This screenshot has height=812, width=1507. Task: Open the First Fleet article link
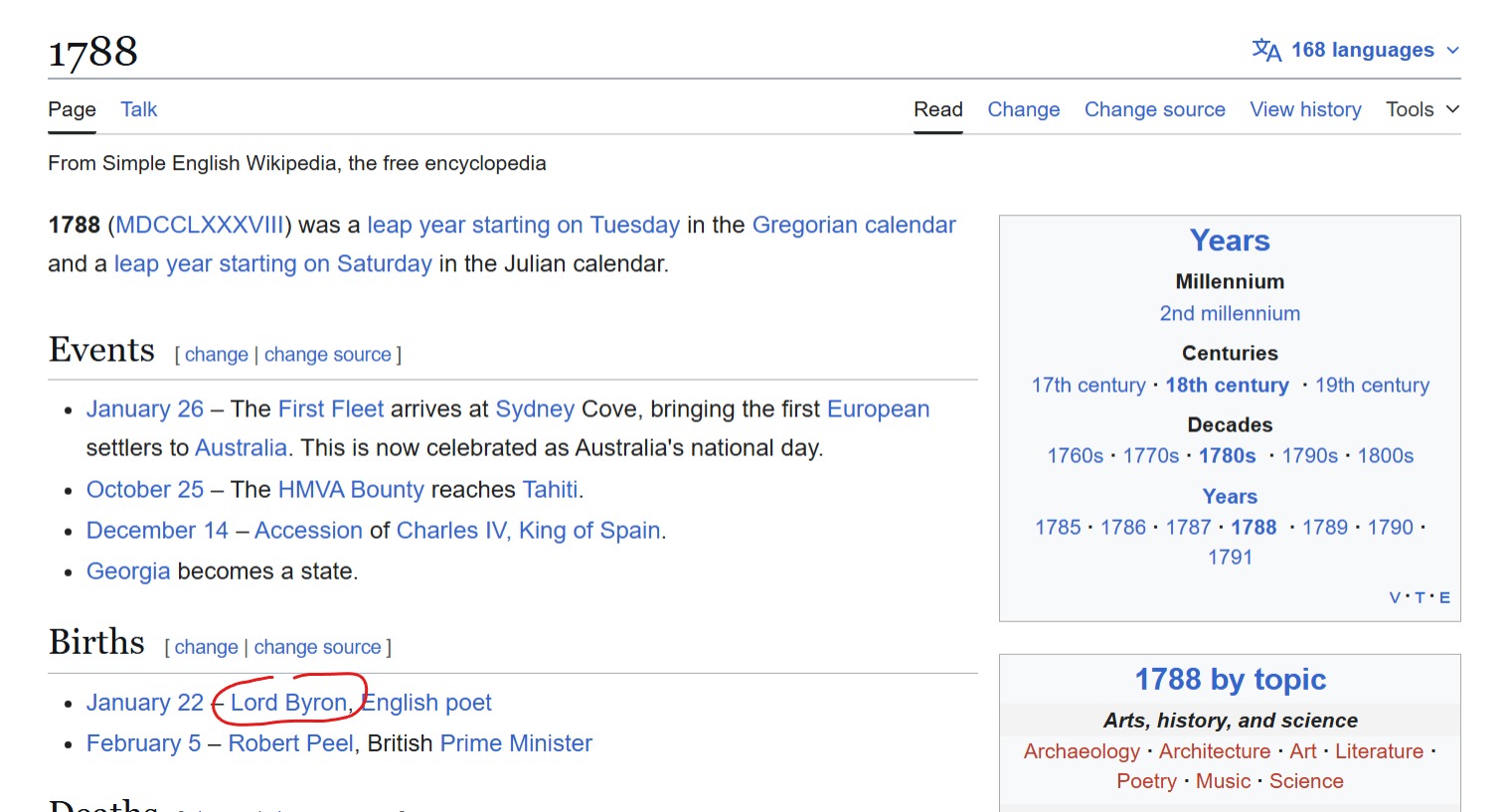click(x=331, y=408)
